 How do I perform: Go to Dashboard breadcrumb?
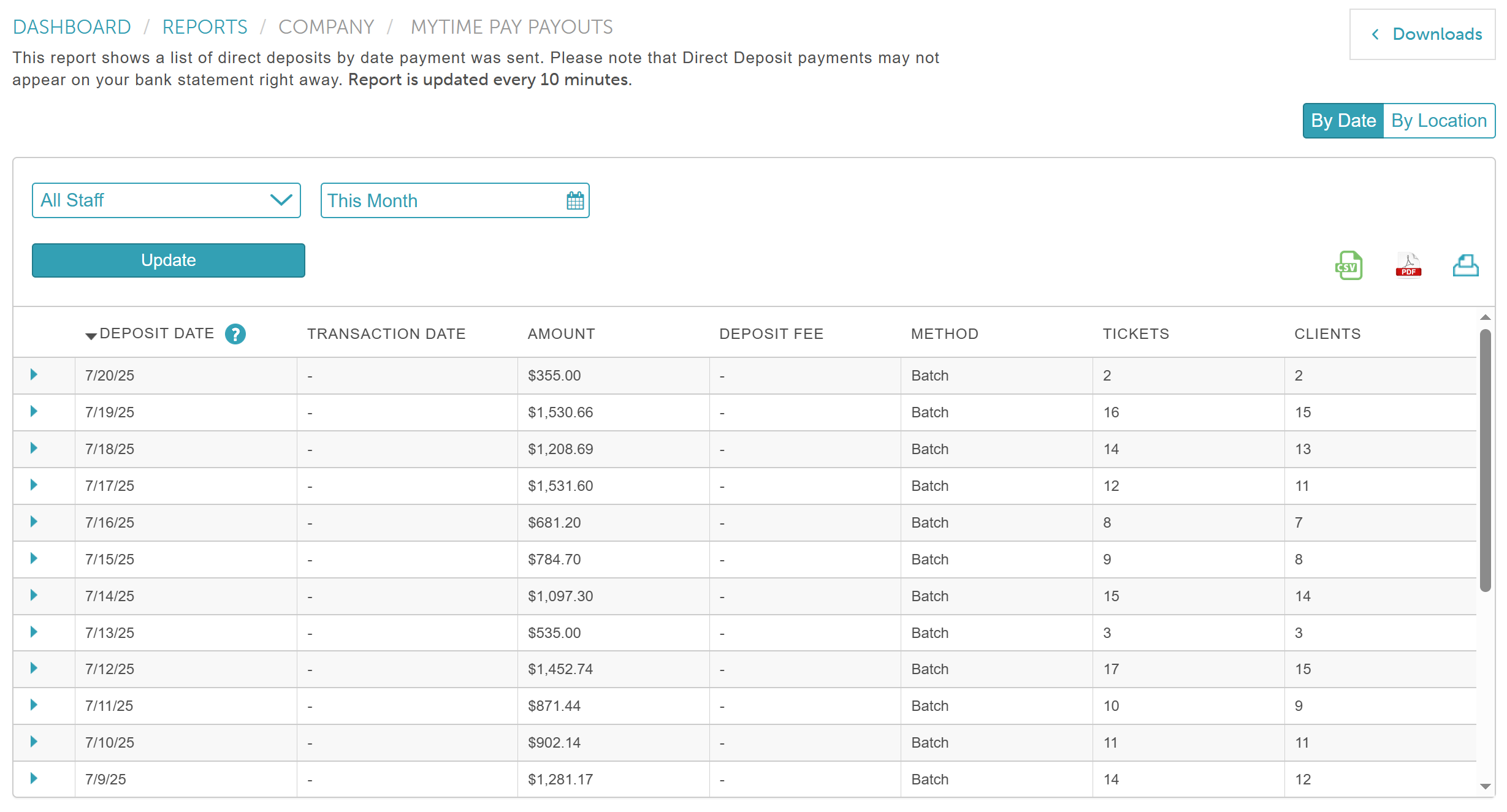72,27
